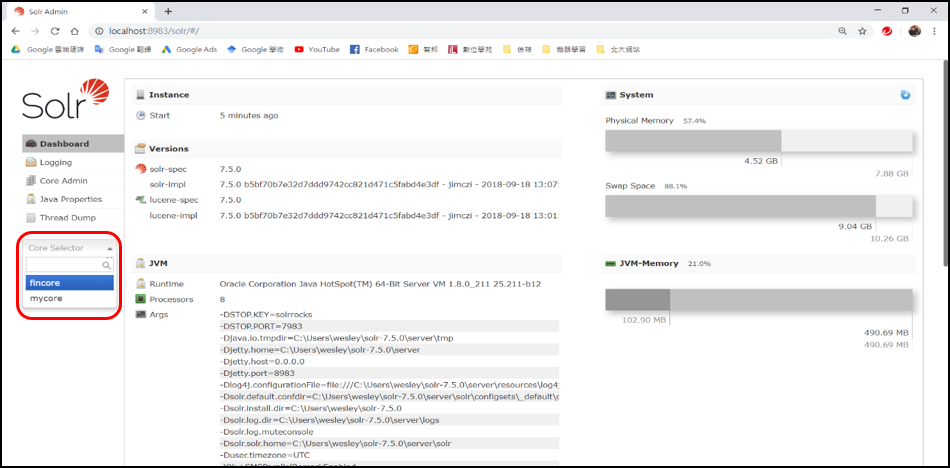Select the mycore core
The width and height of the screenshot is (950, 468).
click(x=70, y=298)
